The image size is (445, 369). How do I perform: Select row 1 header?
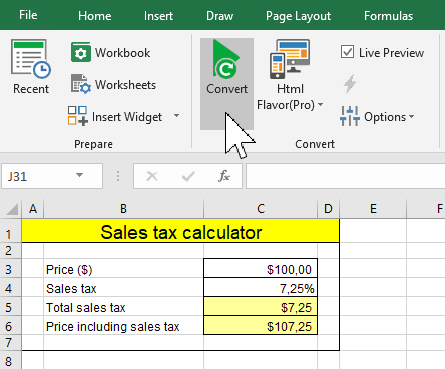coord(10,231)
